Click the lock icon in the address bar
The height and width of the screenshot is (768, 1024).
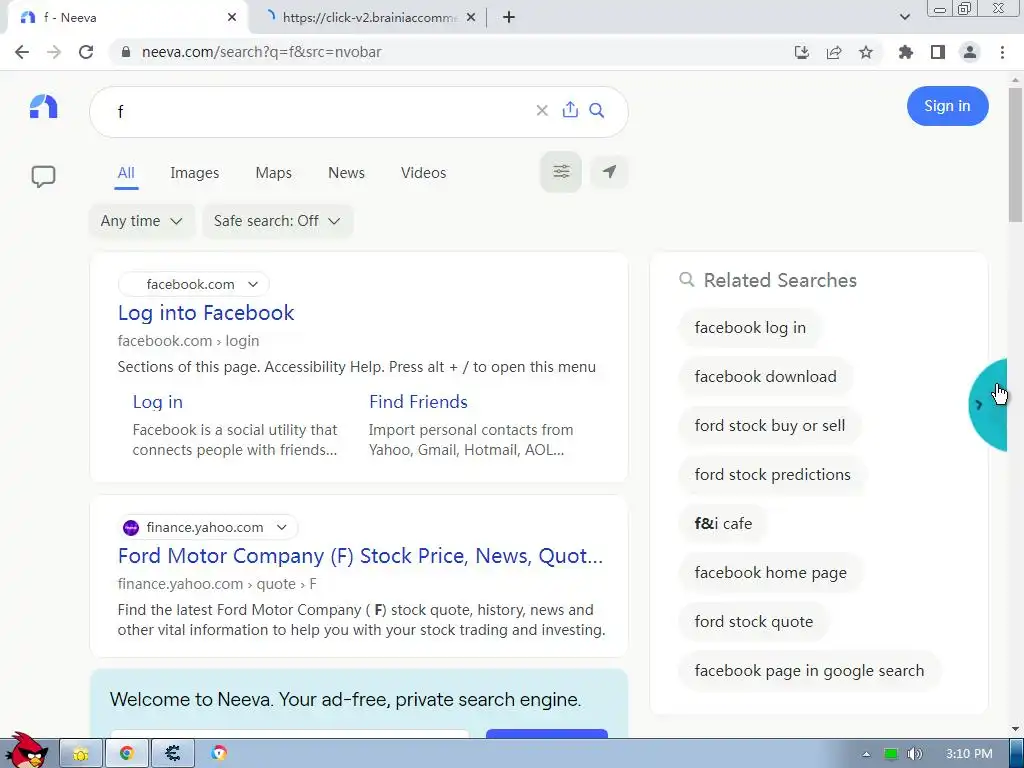click(126, 52)
